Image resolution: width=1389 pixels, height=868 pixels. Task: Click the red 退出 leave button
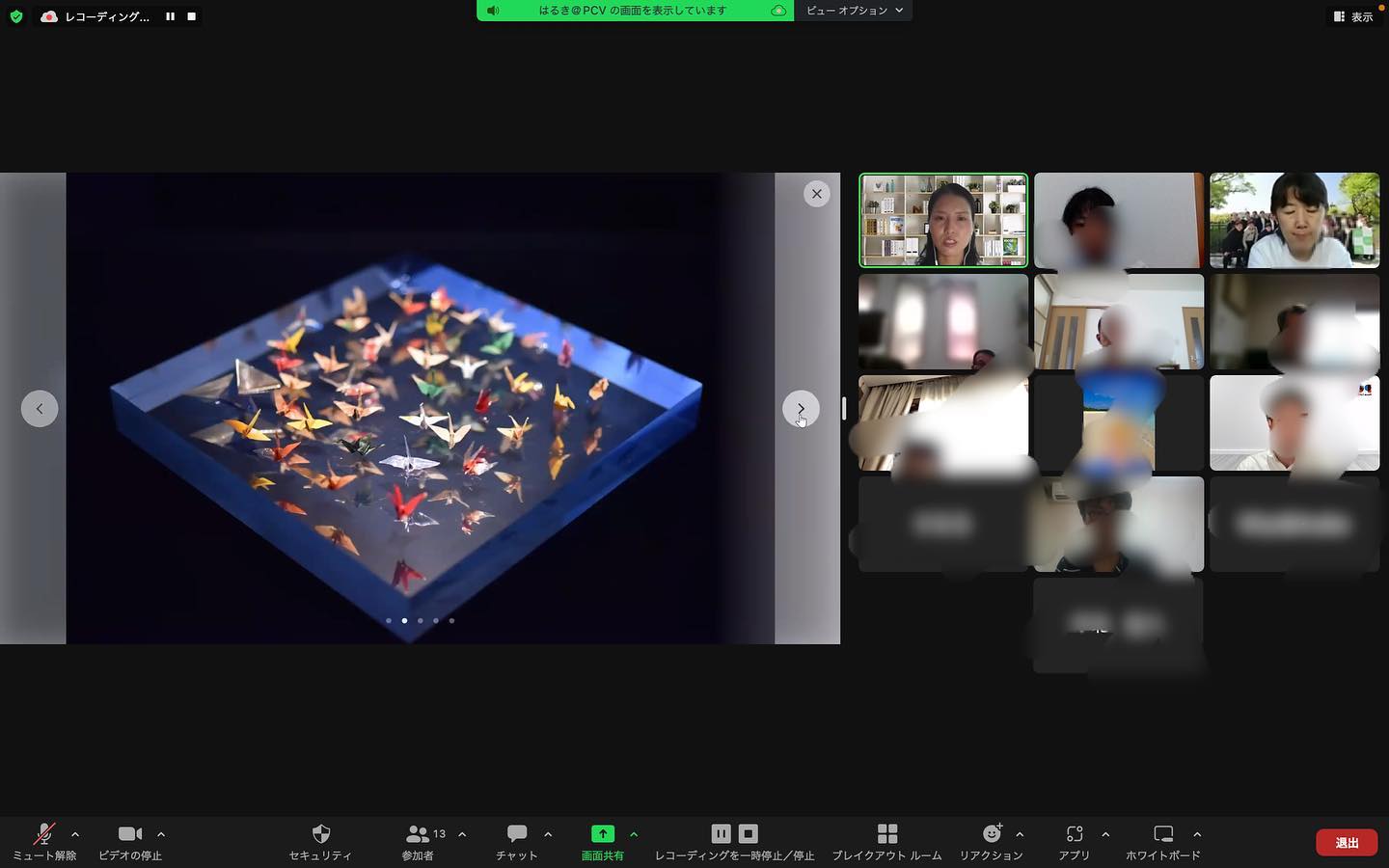coord(1347,843)
